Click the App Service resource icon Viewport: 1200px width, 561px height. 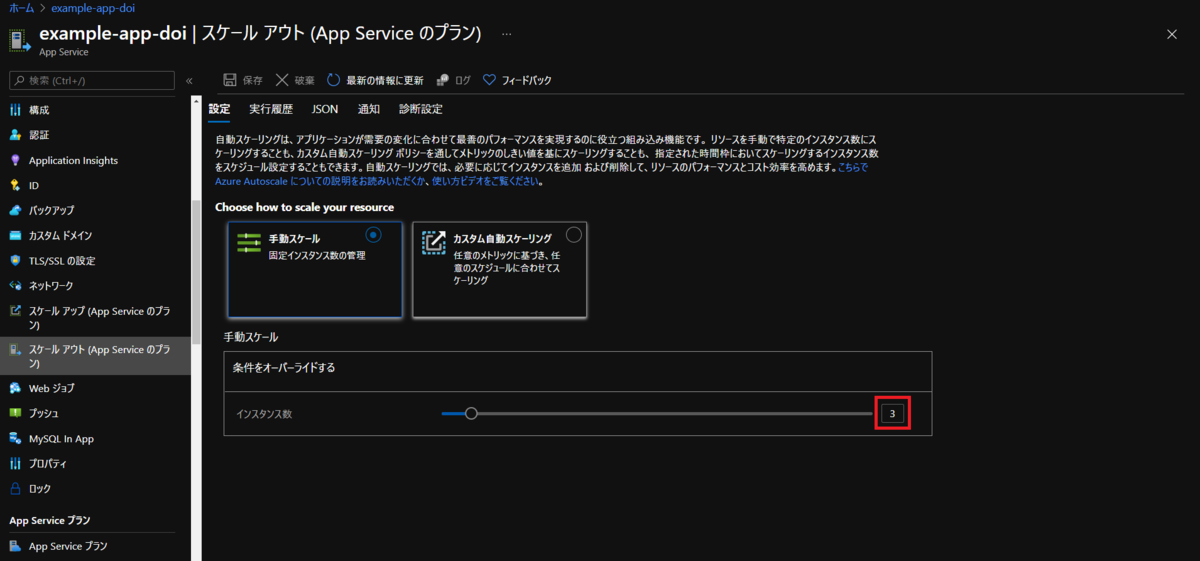19,40
